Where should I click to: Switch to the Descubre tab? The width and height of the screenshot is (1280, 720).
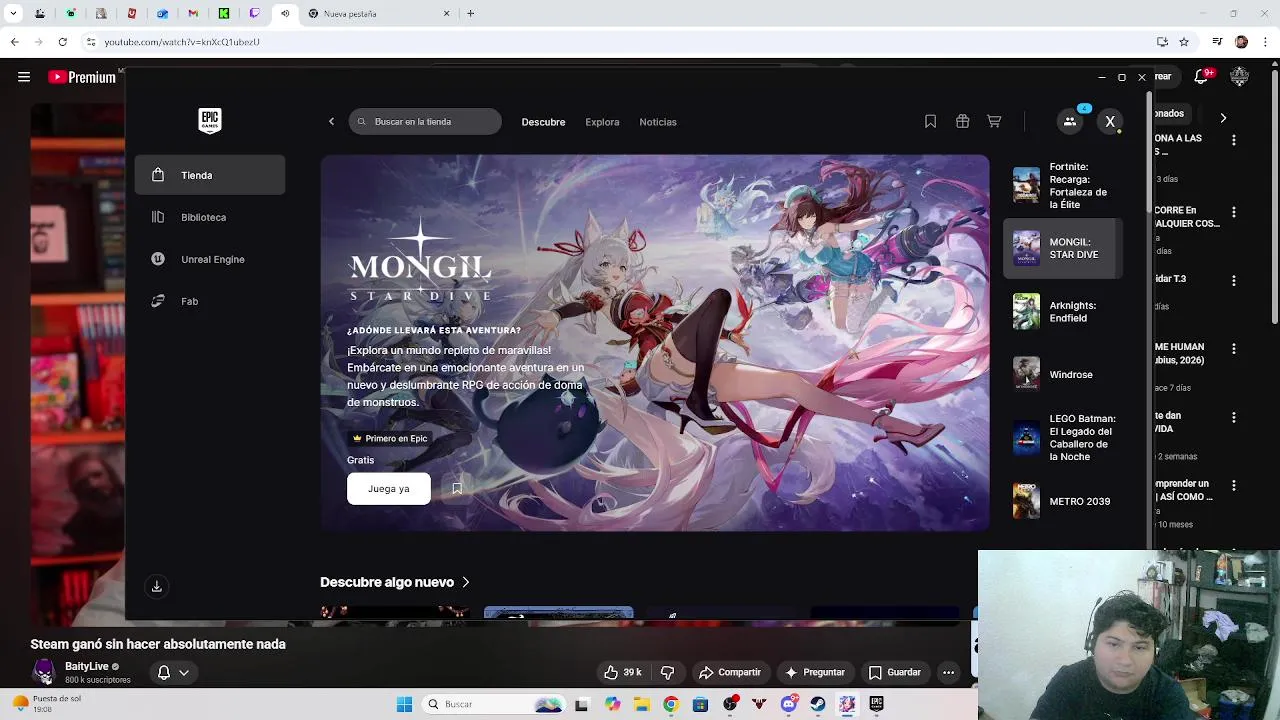[543, 122]
